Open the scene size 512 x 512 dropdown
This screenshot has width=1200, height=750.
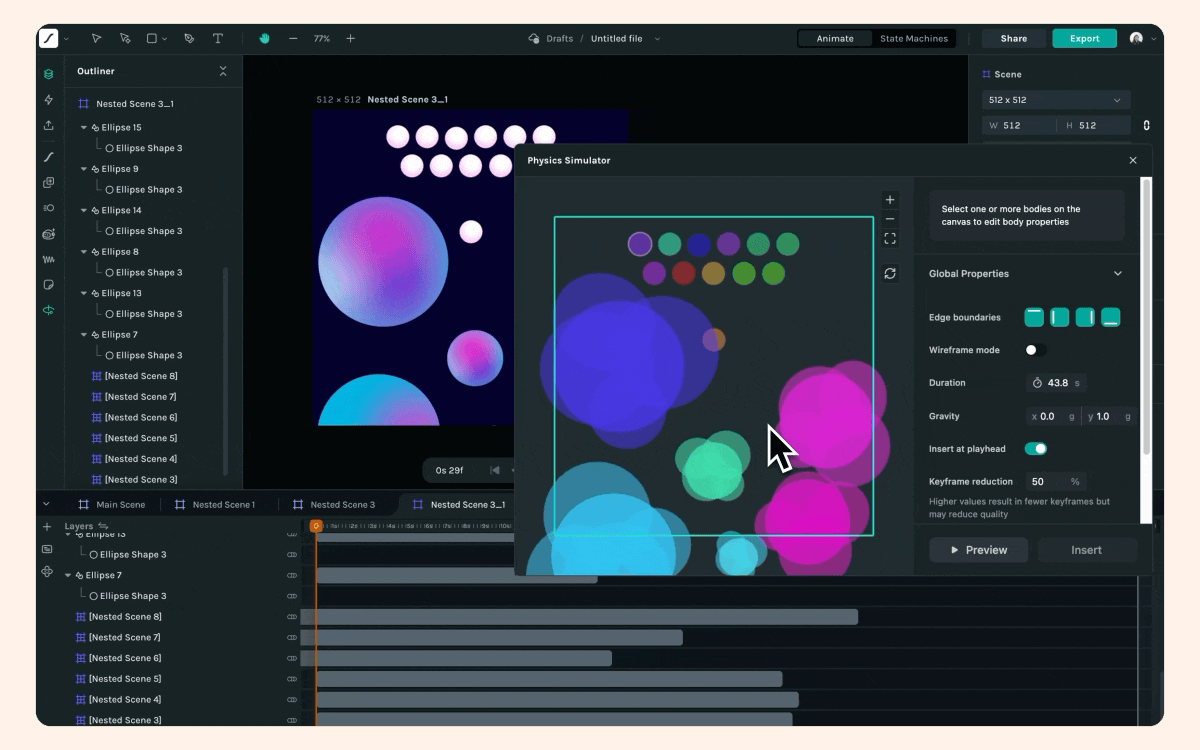tap(1055, 100)
